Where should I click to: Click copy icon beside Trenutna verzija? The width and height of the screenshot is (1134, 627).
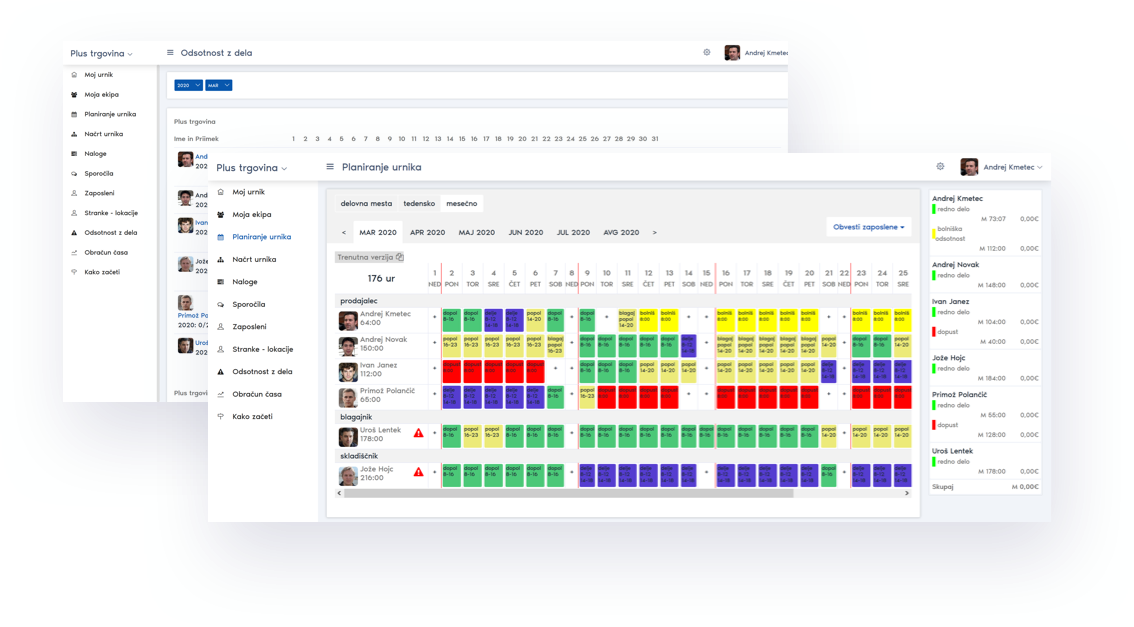(x=400, y=257)
